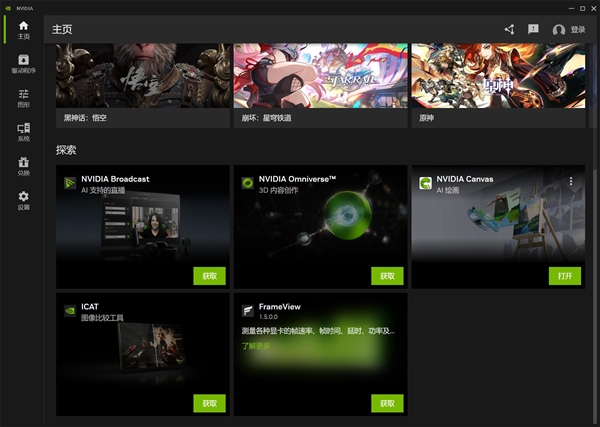
Task: Get NVIDIA Omniverse
Action: 387,276
